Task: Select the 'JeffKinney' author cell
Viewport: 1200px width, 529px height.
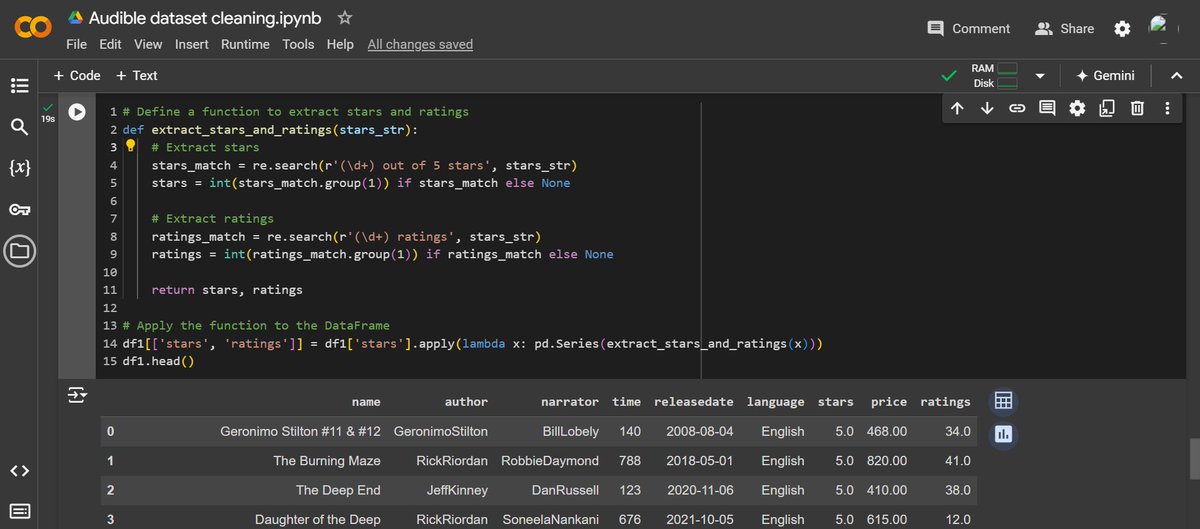Action: [455, 490]
